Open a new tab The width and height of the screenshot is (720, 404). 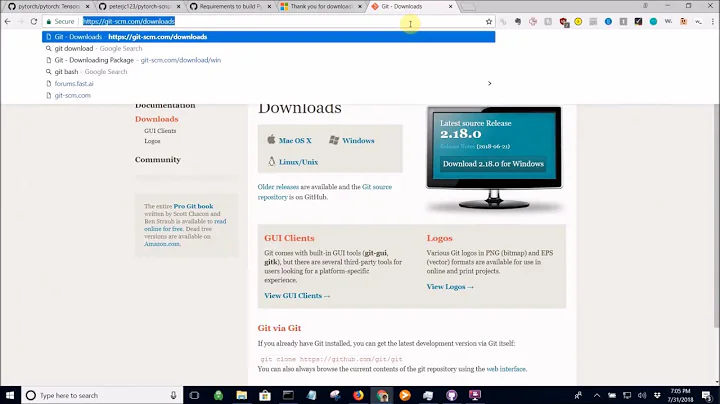[x=468, y=6]
